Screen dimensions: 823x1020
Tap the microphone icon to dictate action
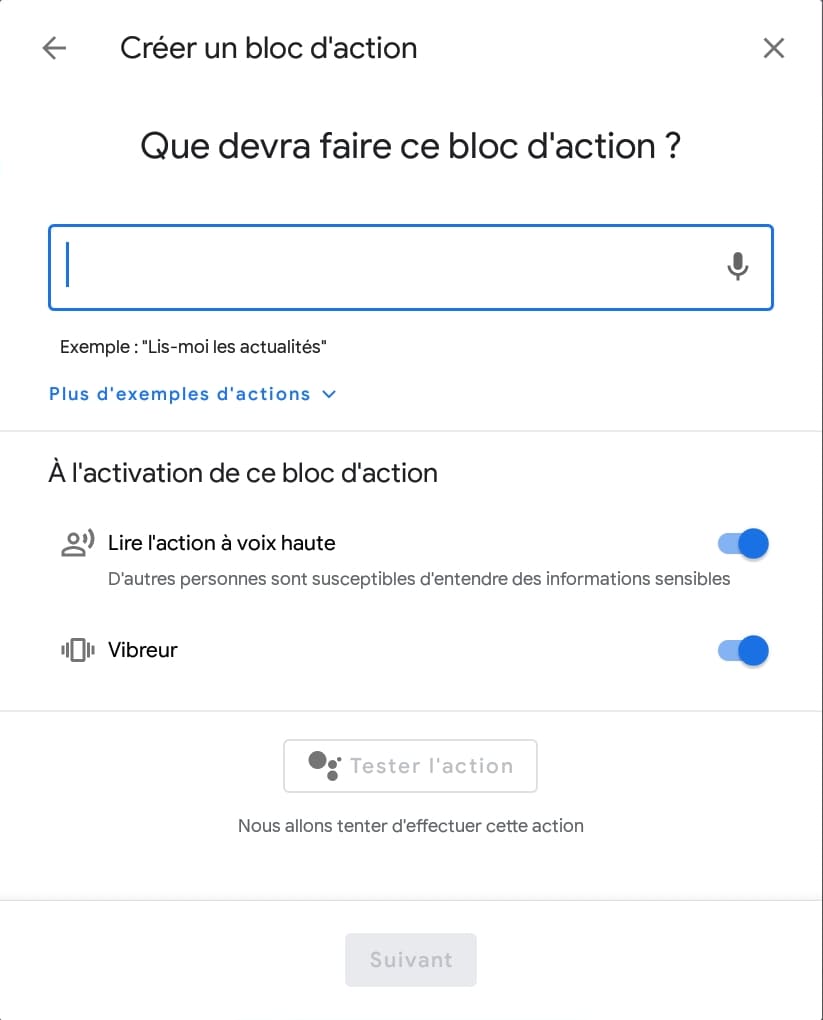tap(737, 267)
